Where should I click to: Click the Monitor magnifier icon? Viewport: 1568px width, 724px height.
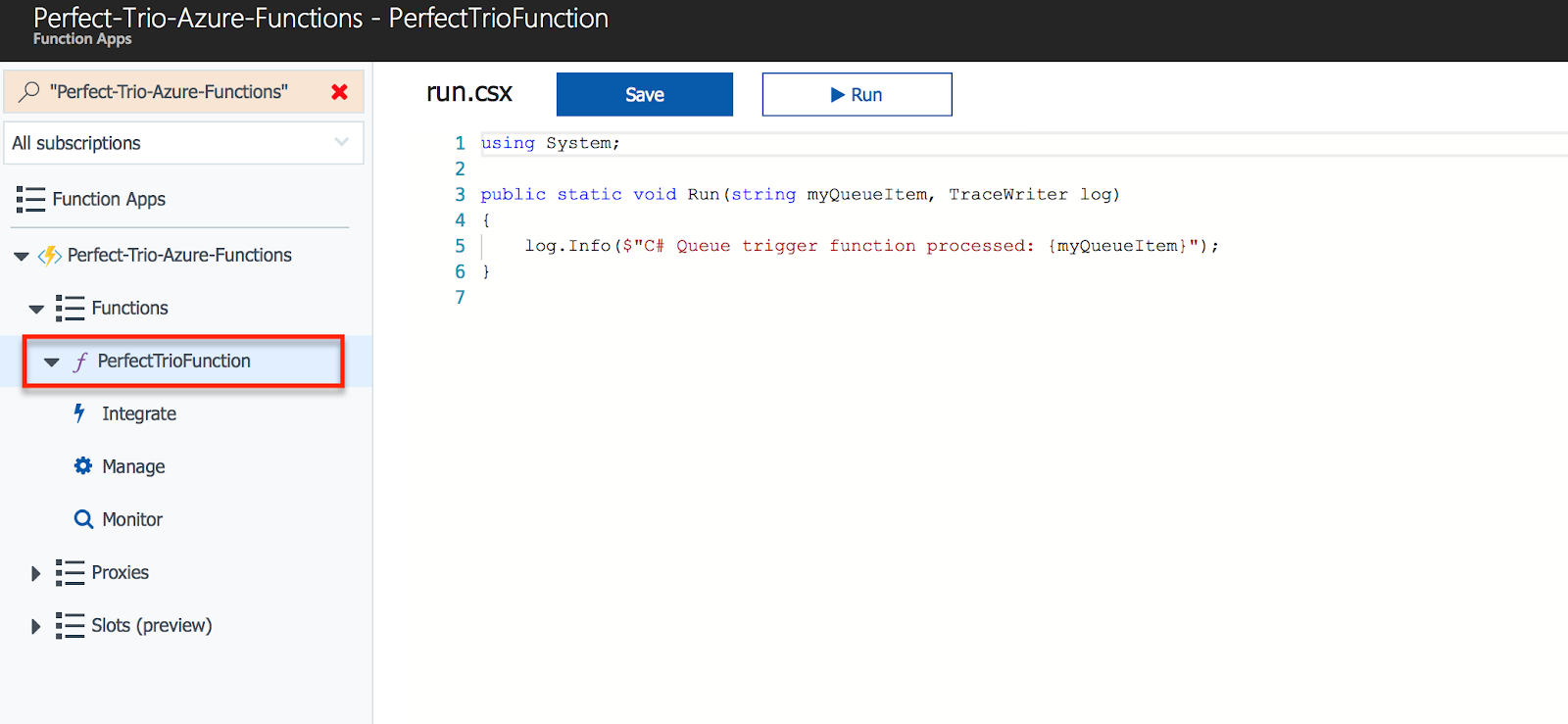(84, 519)
